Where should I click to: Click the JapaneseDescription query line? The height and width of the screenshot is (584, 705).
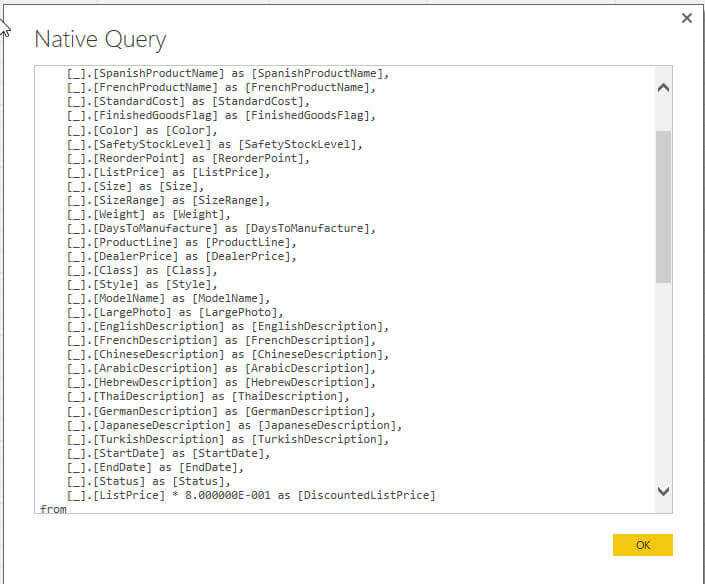click(234, 425)
